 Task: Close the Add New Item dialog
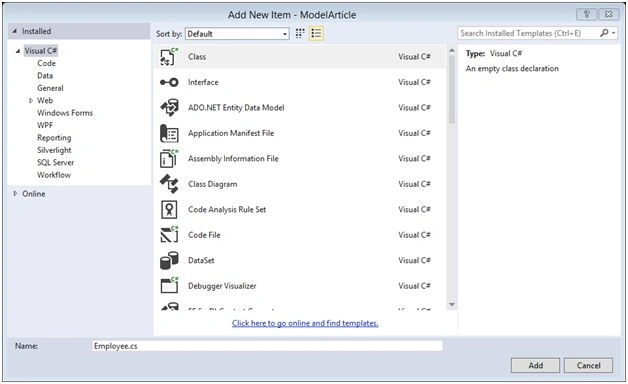click(608, 14)
